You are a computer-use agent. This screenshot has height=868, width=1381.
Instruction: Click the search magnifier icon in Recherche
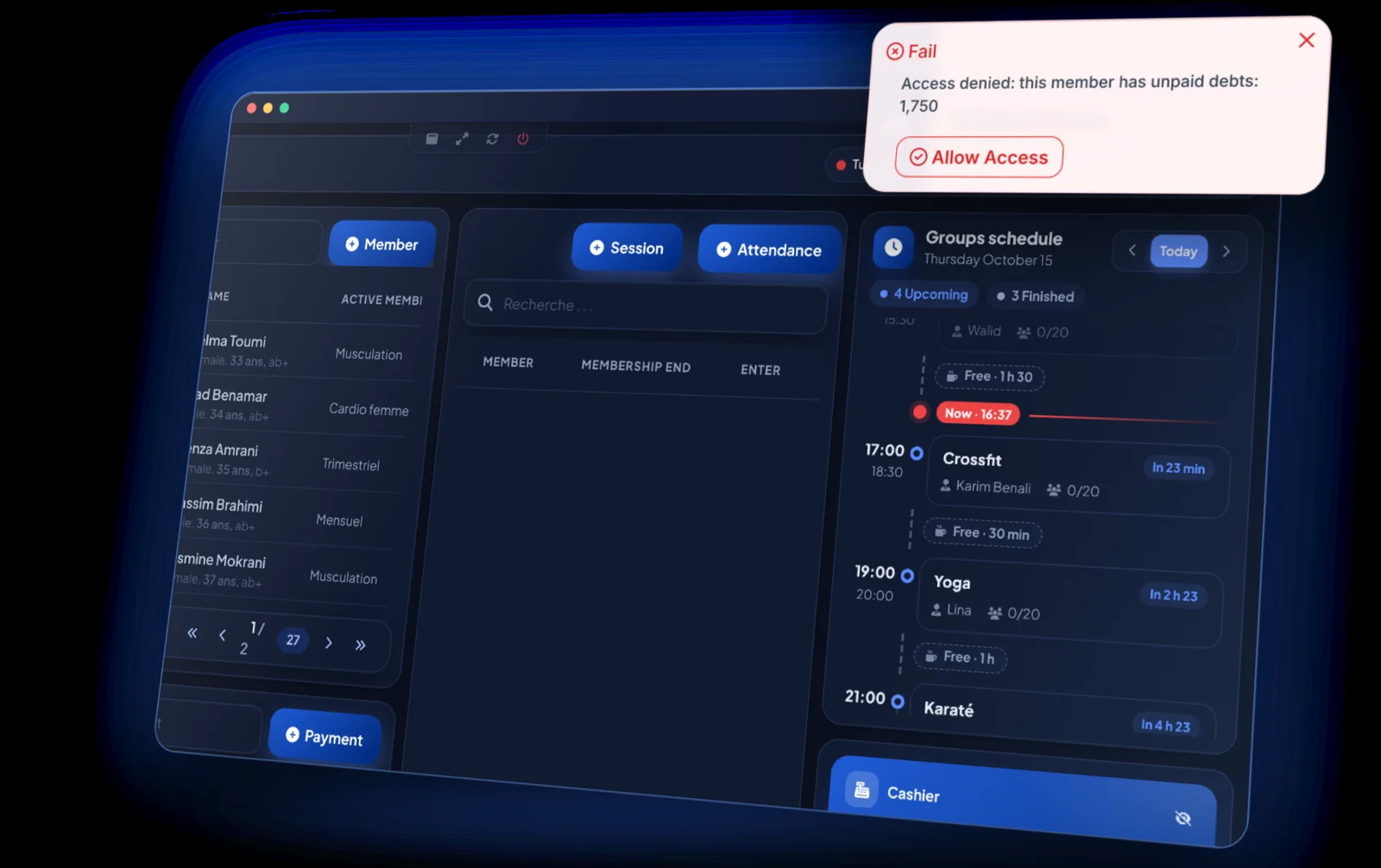tap(485, 302)
